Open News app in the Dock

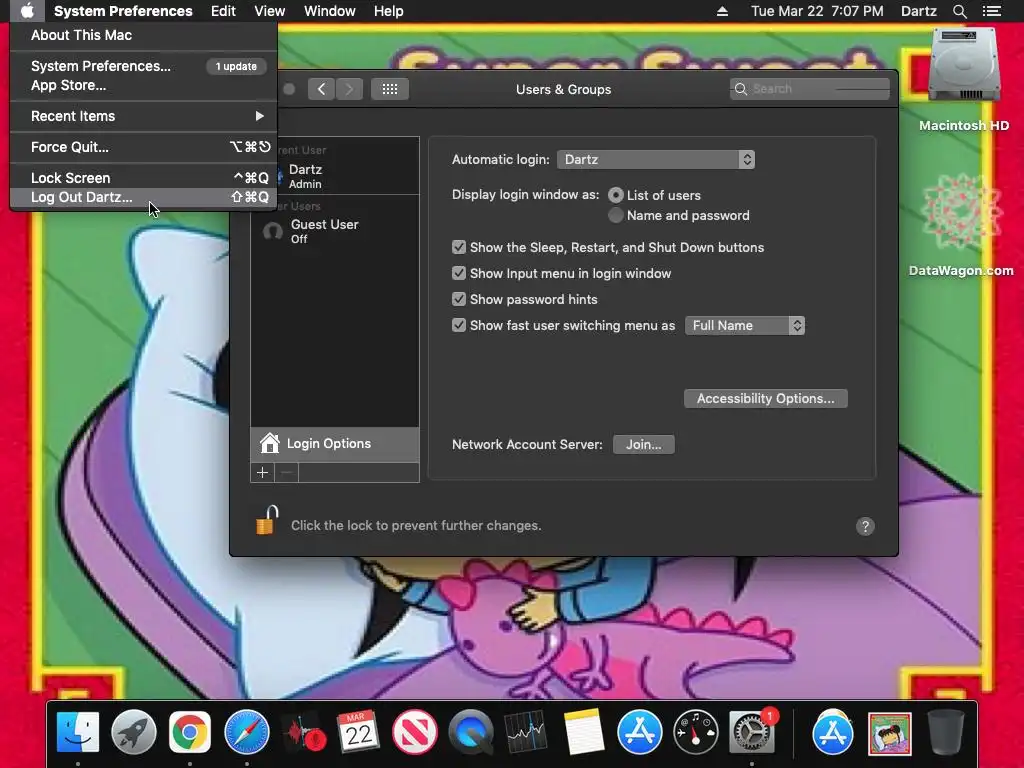coord(415,732)
